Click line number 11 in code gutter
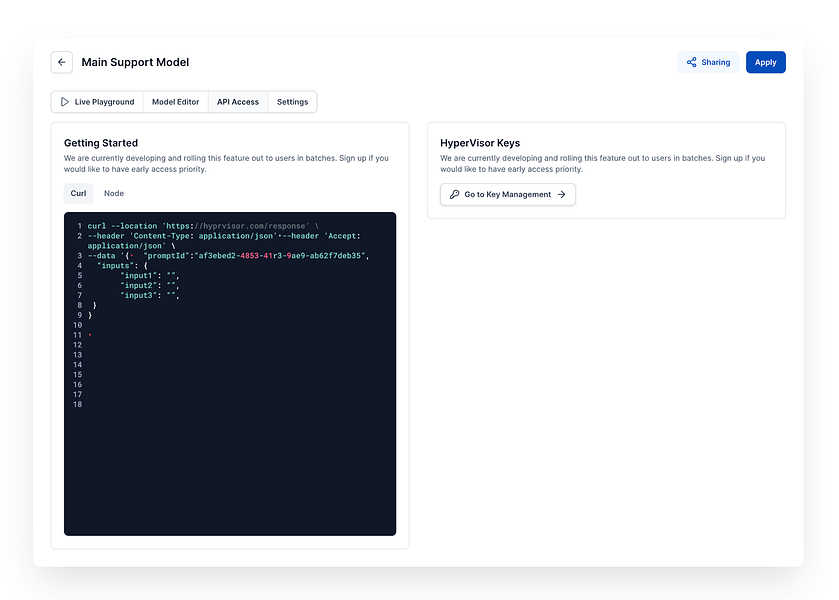Image resolution: width=839 pixels, height=600 pixels. click(x=78, y=335)
